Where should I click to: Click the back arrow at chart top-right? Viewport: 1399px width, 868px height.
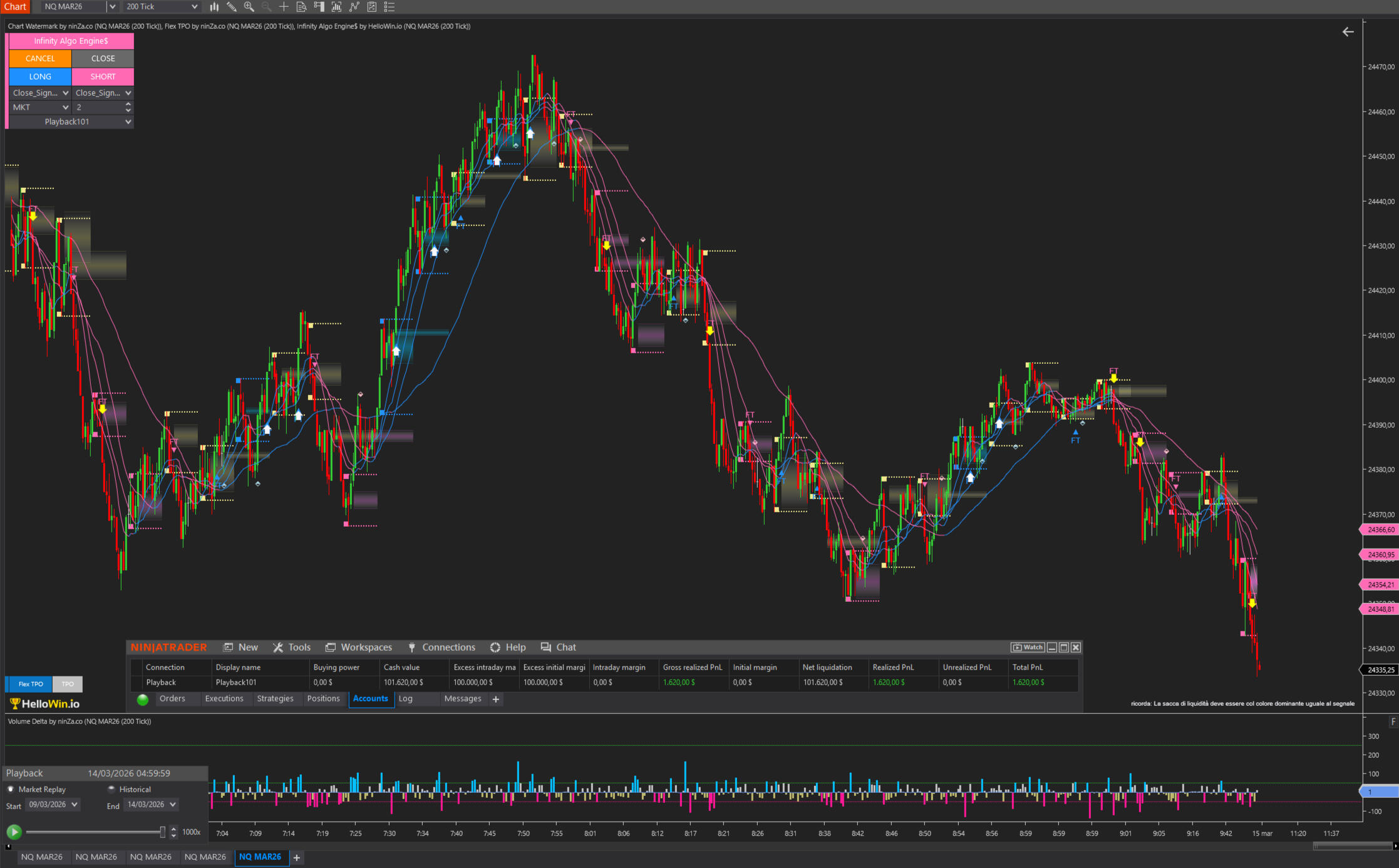[1348, 32]
